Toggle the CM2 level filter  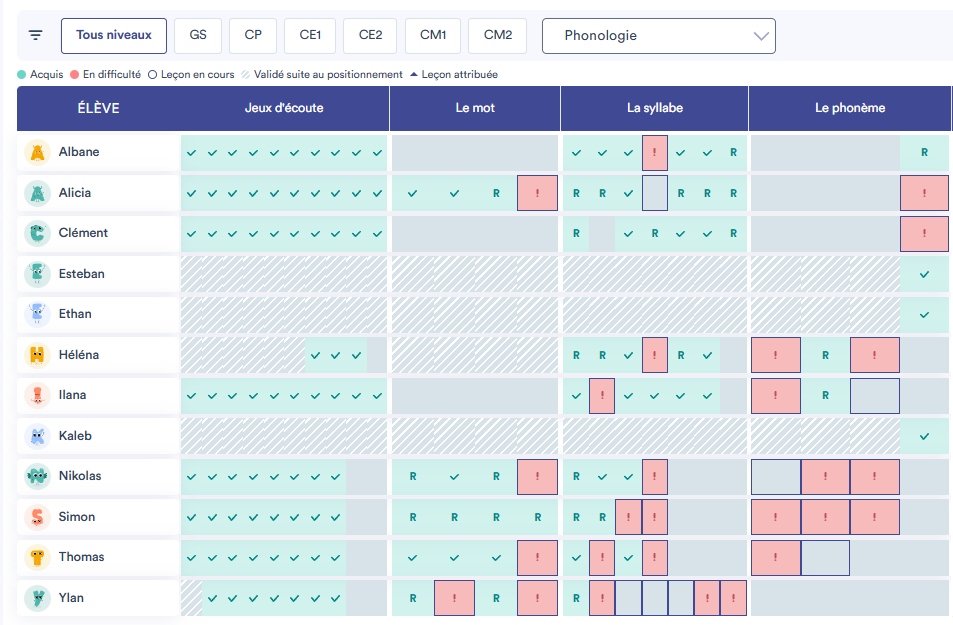click(498, 36)
